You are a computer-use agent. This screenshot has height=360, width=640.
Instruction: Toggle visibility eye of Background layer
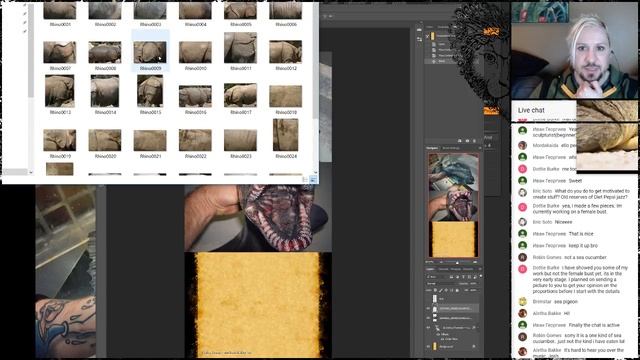tap(428, 347)
